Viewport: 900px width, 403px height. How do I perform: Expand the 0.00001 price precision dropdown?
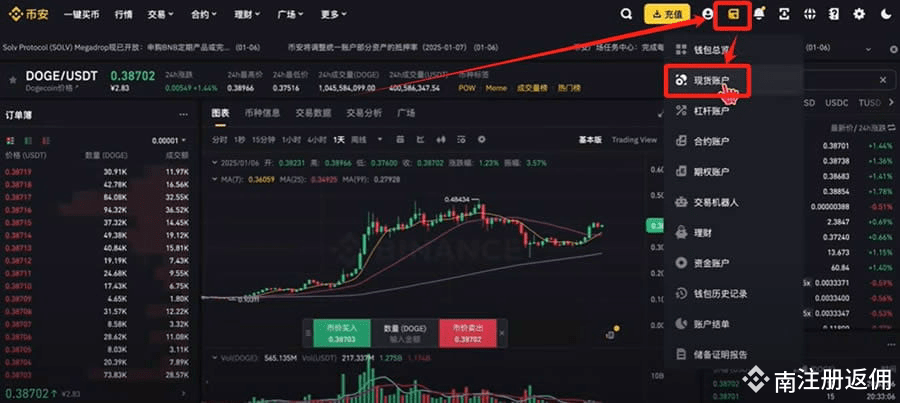point(169,141)
